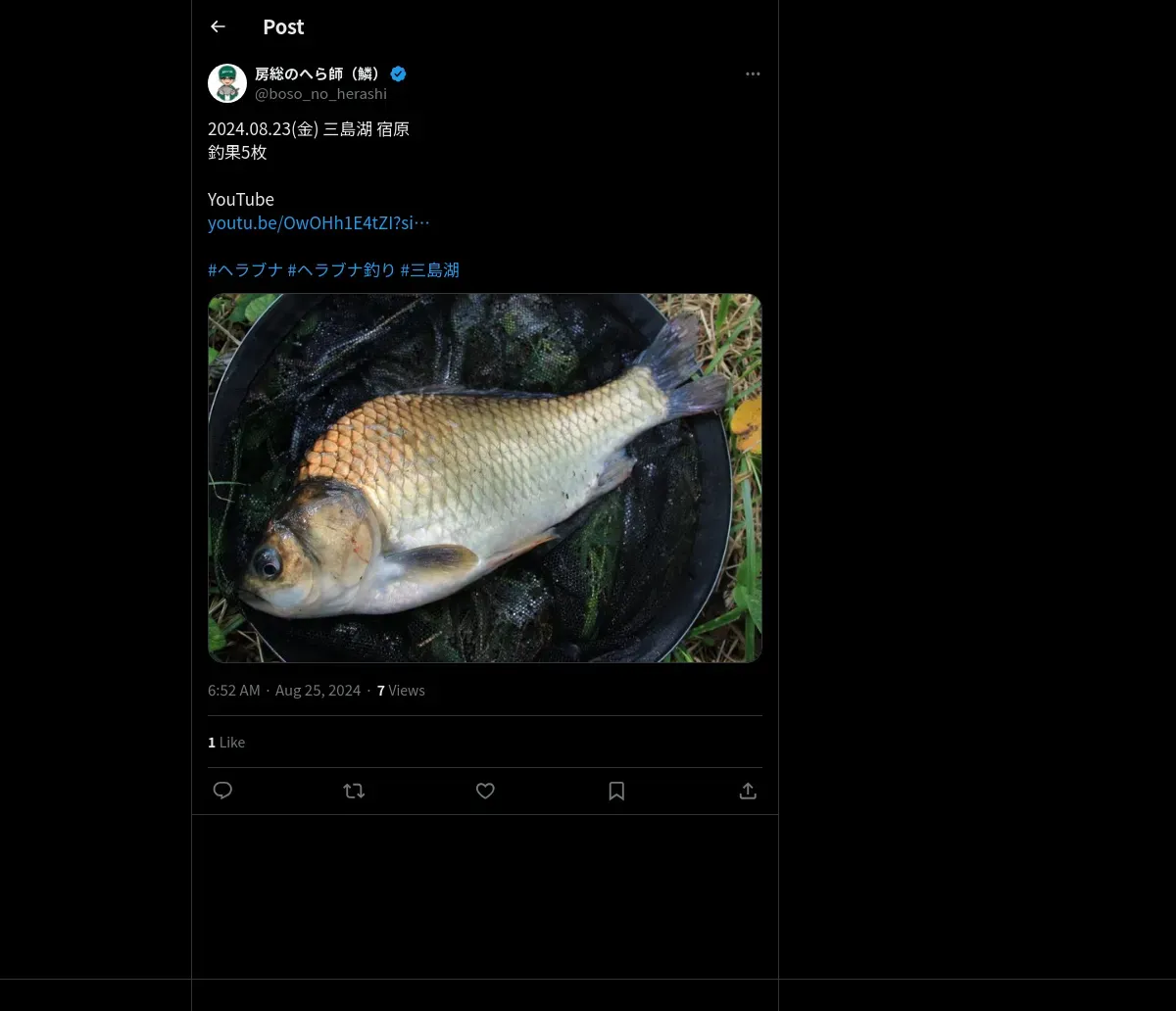Viewport: 1176px width, 1011px height.
Task: Open the 房総のへら師（鱗） display name
Action: coord(318,74)
